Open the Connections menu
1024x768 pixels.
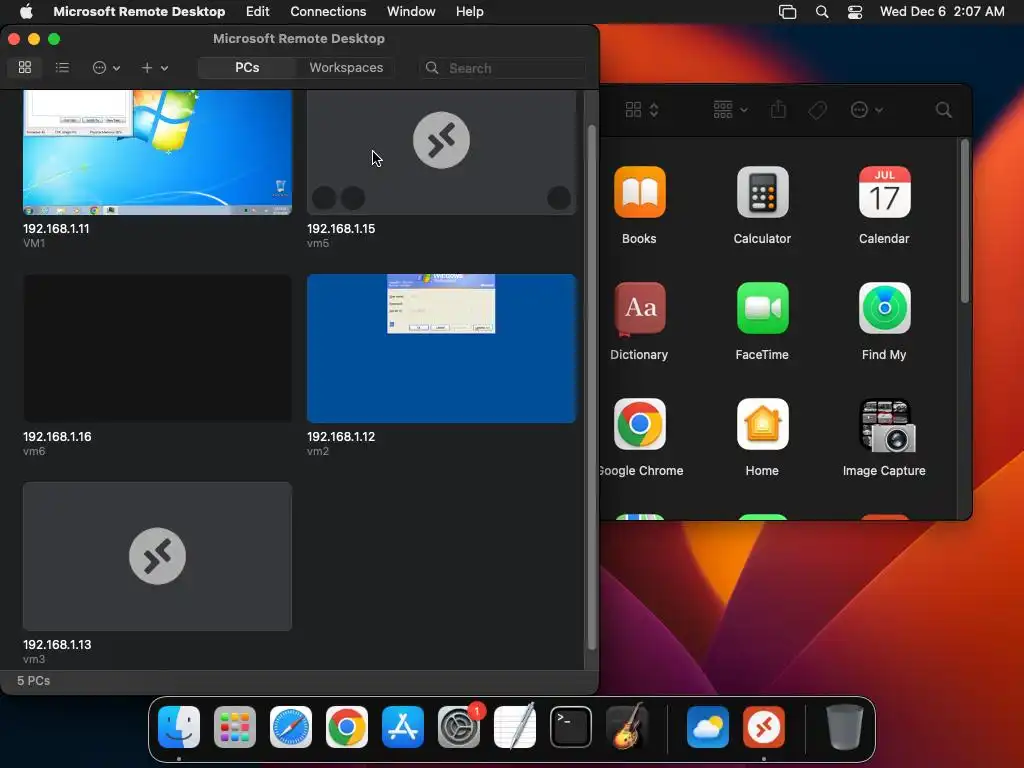tap(328, 11)
